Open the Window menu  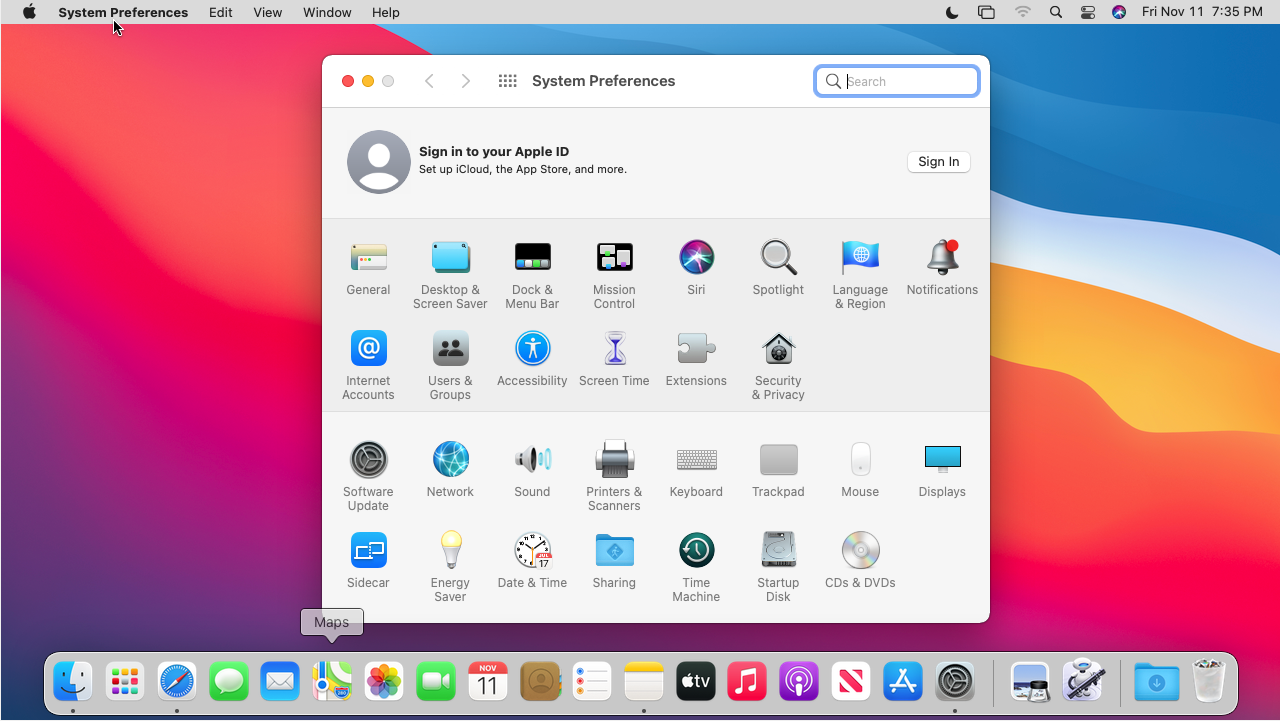[327, 12]
